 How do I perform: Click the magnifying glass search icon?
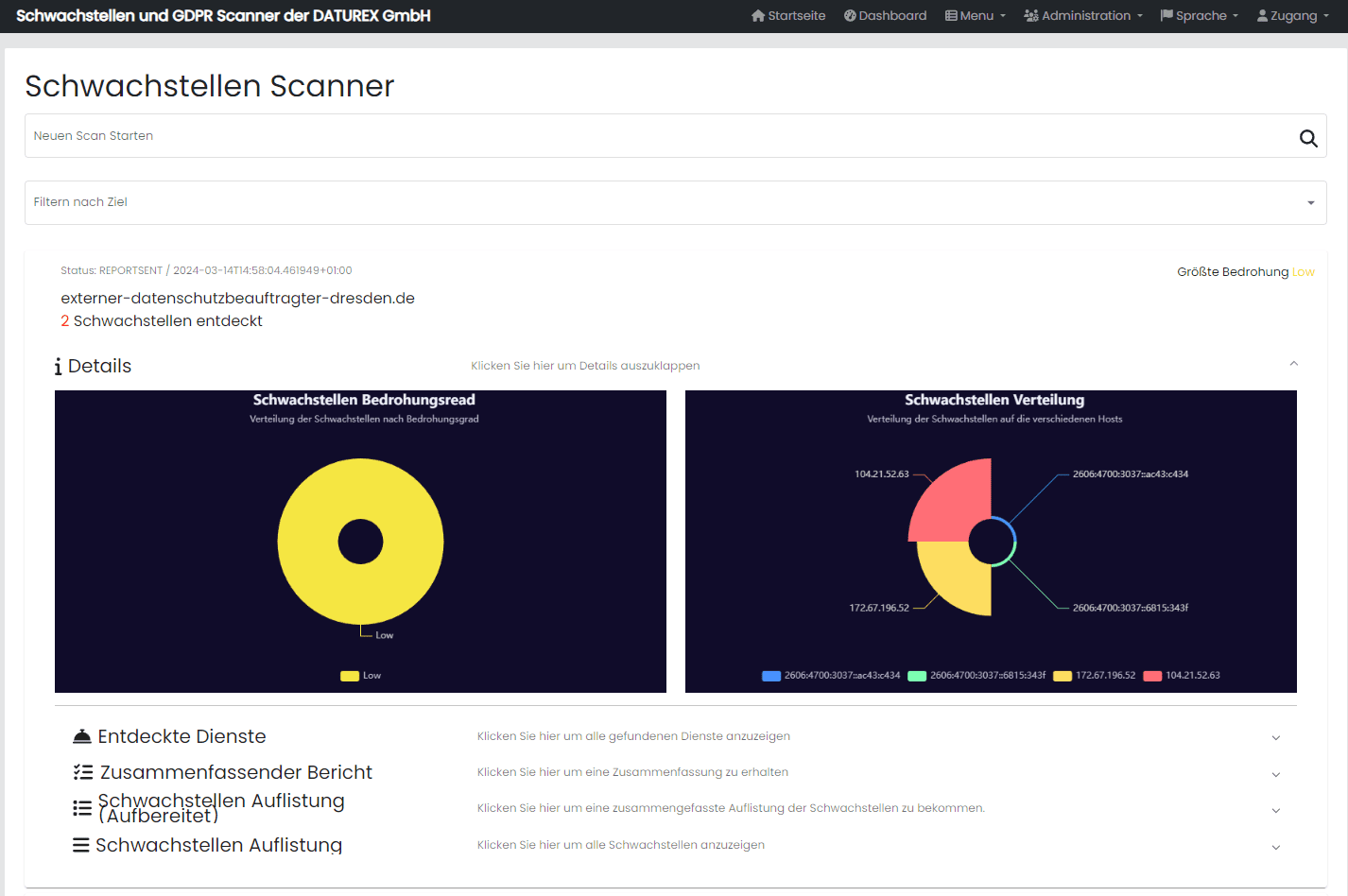(x=1307, y=138)
